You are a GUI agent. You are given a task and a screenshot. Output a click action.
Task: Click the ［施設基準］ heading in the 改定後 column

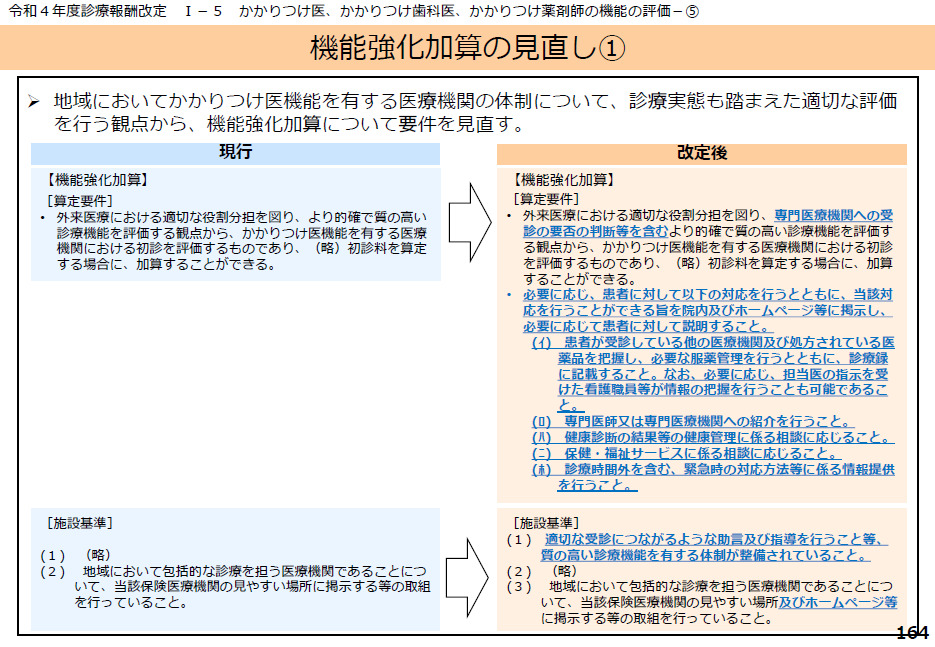point(546,523)
